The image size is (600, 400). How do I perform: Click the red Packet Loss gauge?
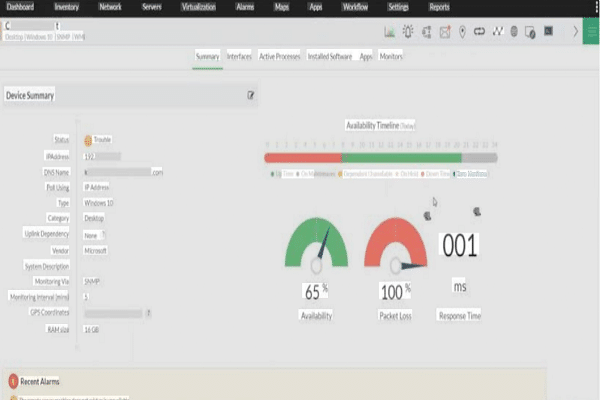click(395, 242)
